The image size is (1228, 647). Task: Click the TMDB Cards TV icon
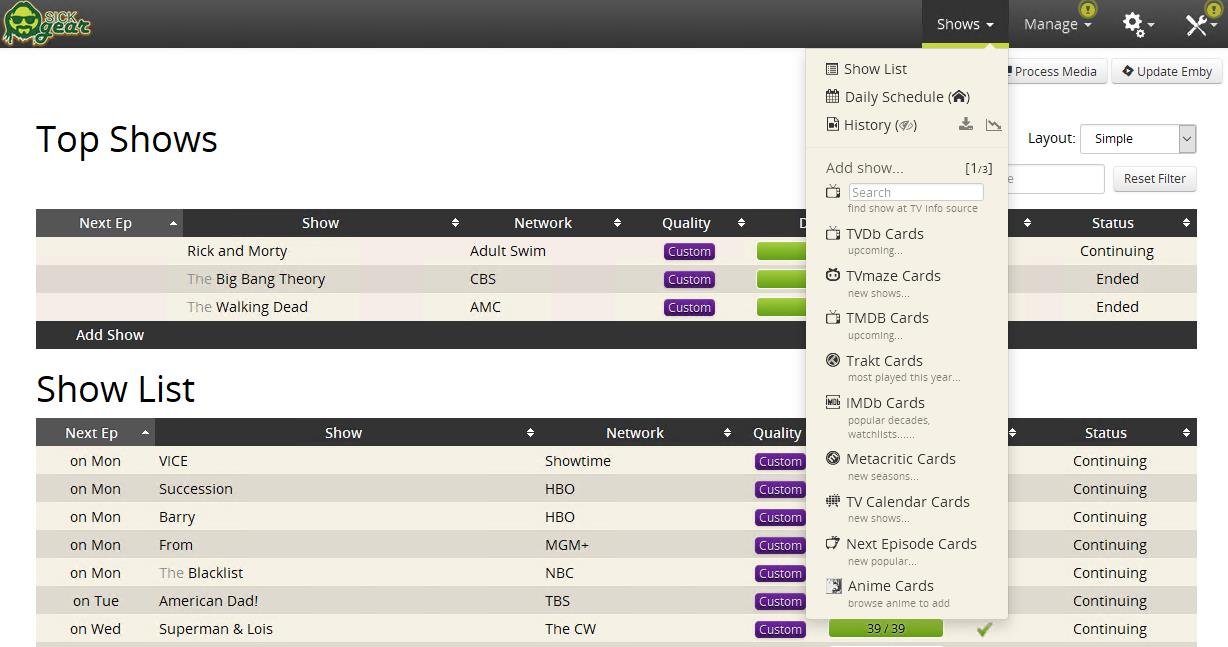click(833, 318)
